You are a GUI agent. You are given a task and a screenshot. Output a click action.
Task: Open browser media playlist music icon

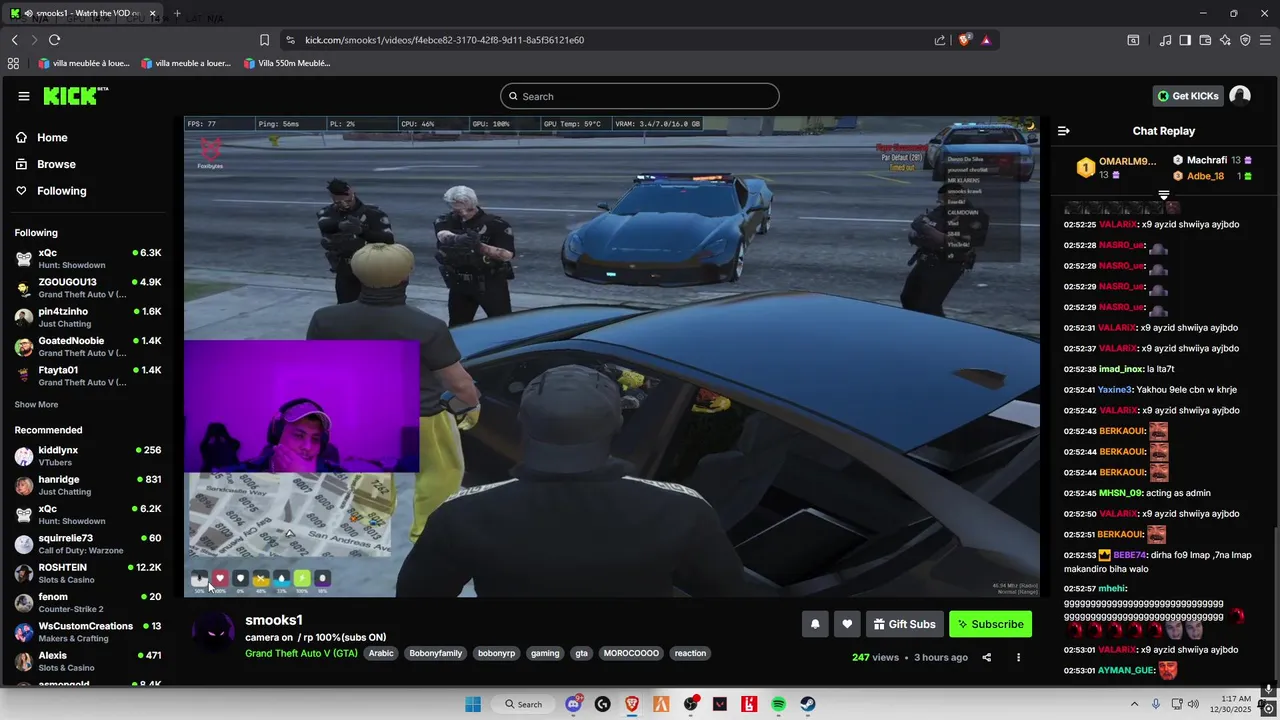1165,40
